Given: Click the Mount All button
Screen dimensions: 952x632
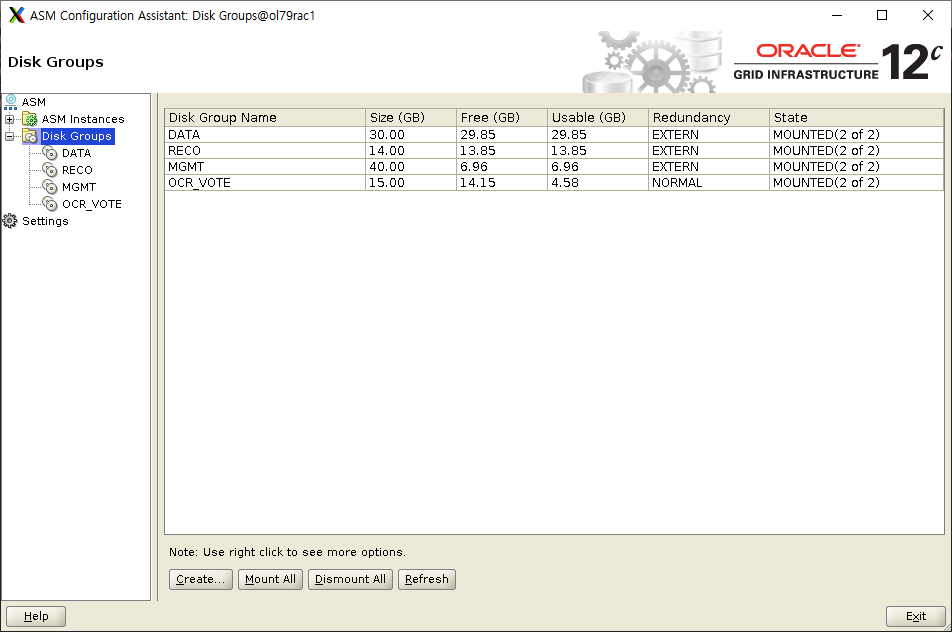Looking at the screenshot, I should [270, 579].
